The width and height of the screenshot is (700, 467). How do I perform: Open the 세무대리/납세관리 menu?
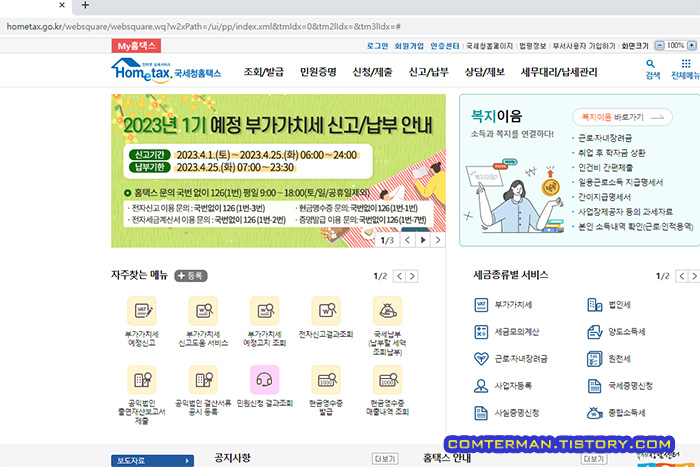click(x=559, y=72)
